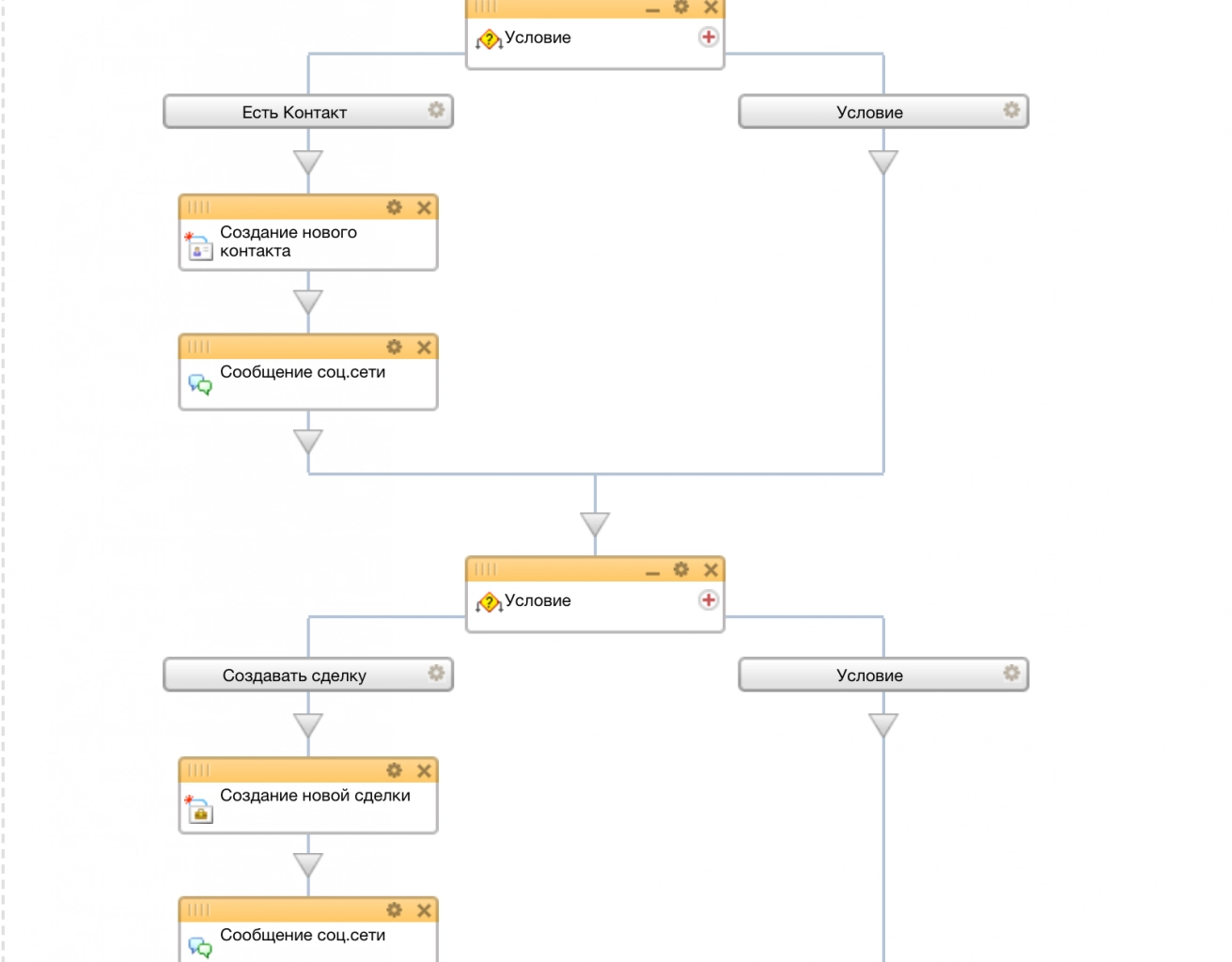Click the new contact activity icon
This screenshot has width=1232, height=962.
point(199,247)
